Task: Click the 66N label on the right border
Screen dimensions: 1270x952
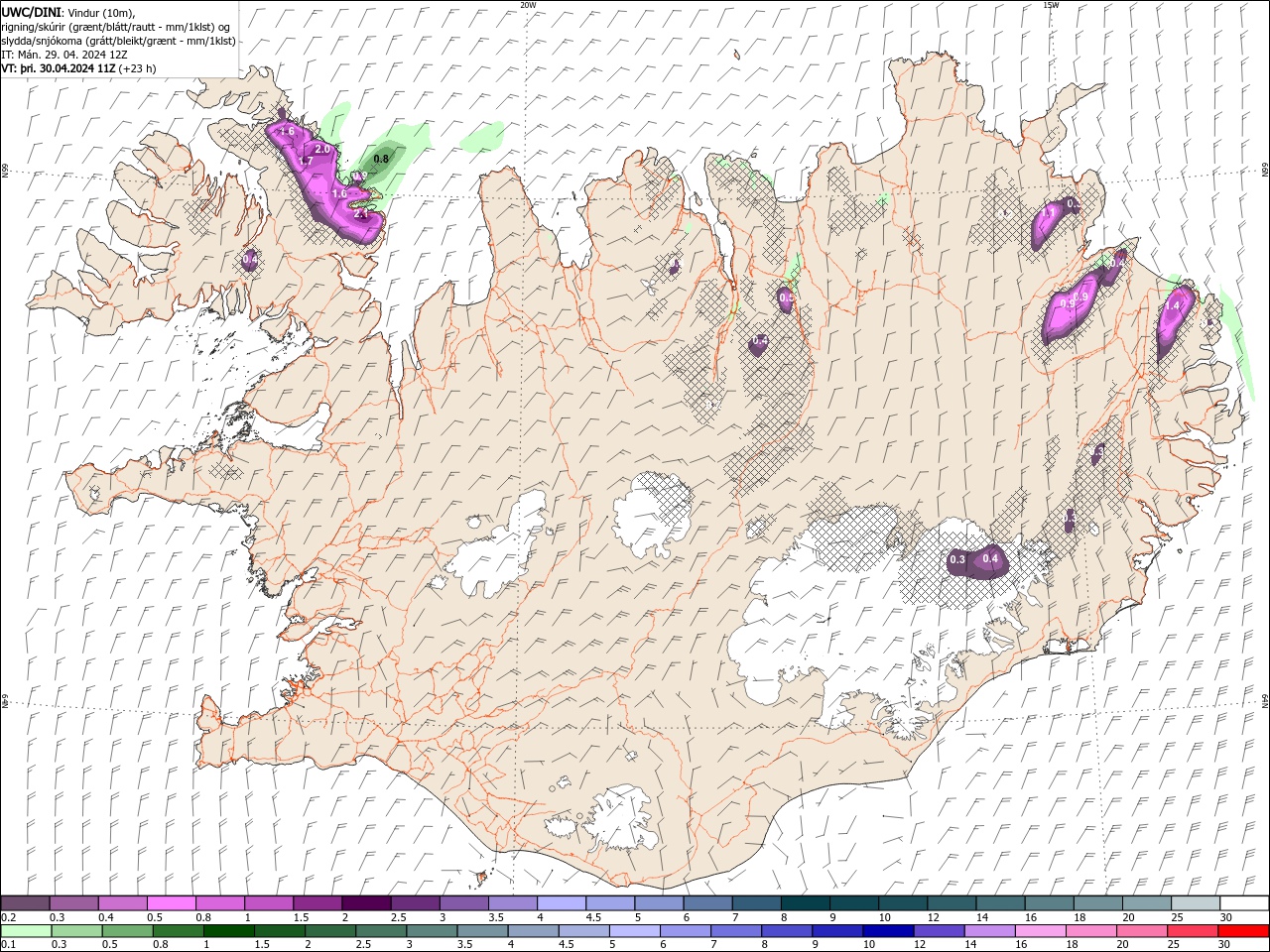Action: [x=1265, y=171]
